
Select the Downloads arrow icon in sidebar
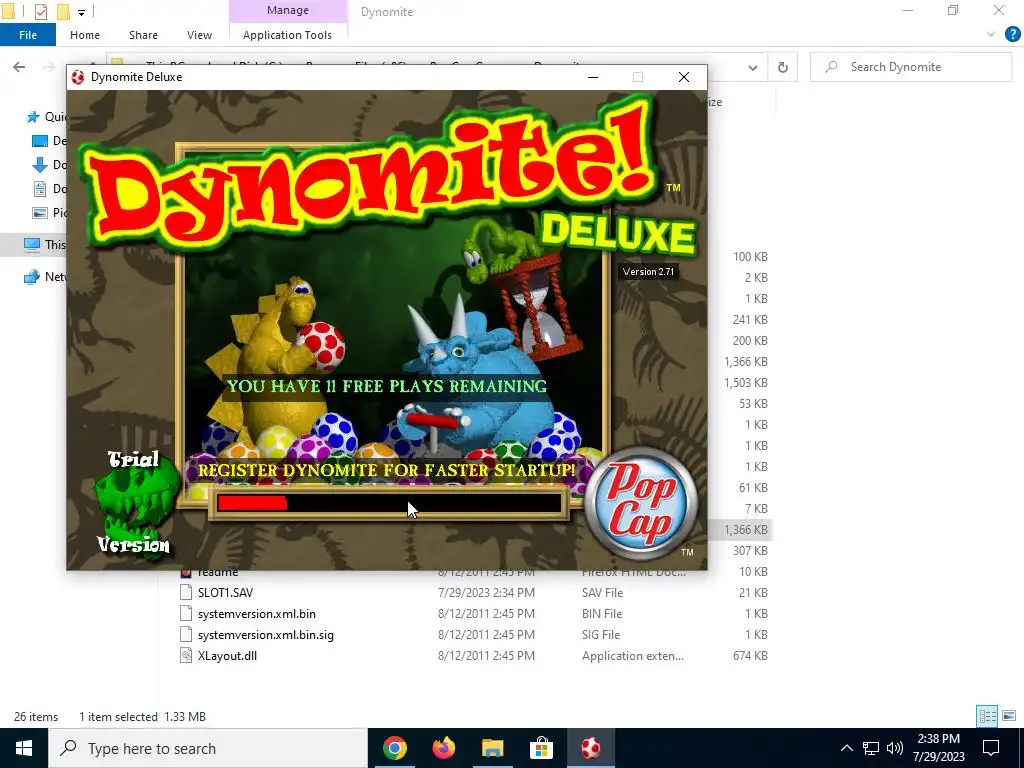40,165
